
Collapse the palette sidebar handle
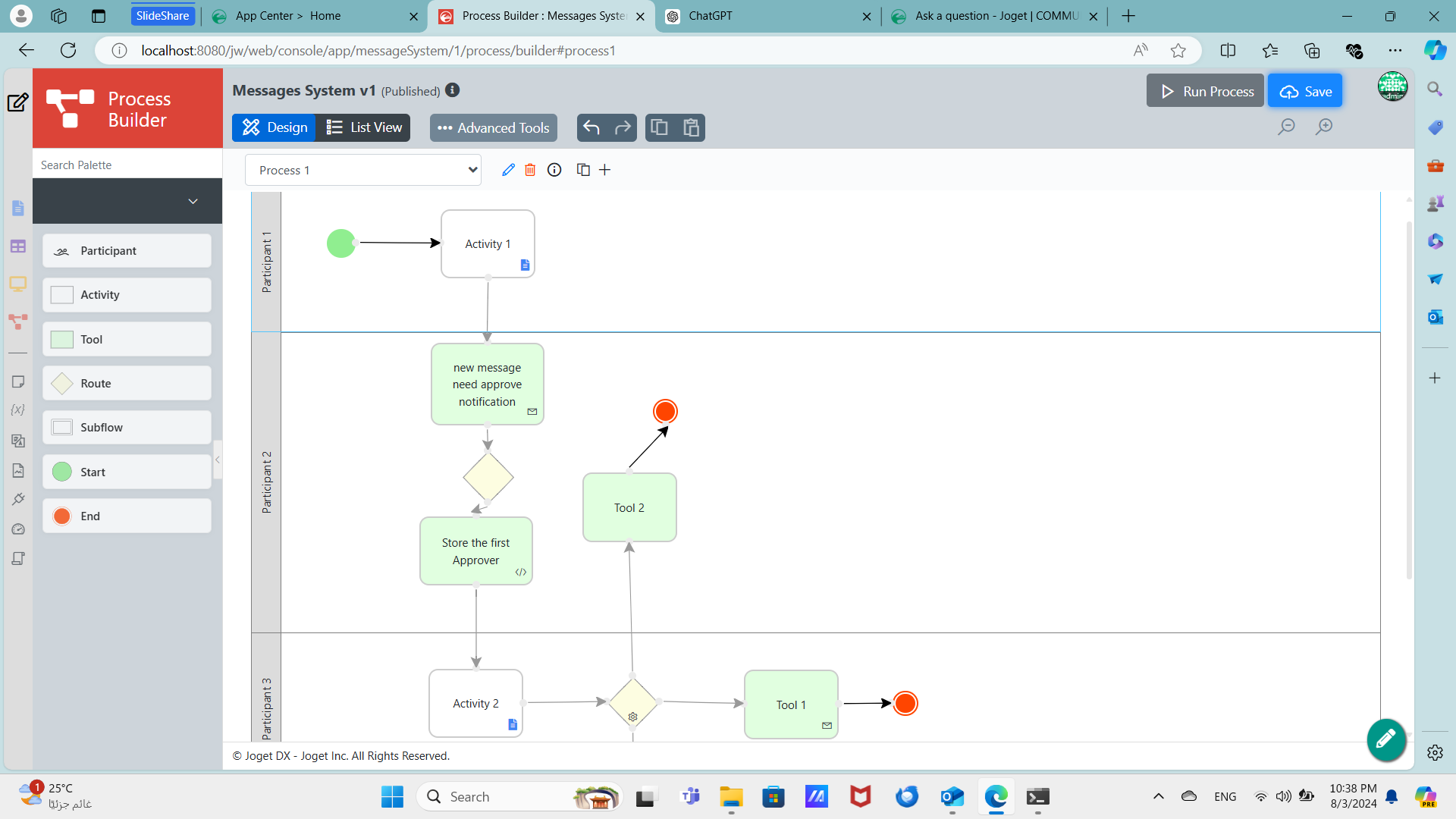pos(218,460)
